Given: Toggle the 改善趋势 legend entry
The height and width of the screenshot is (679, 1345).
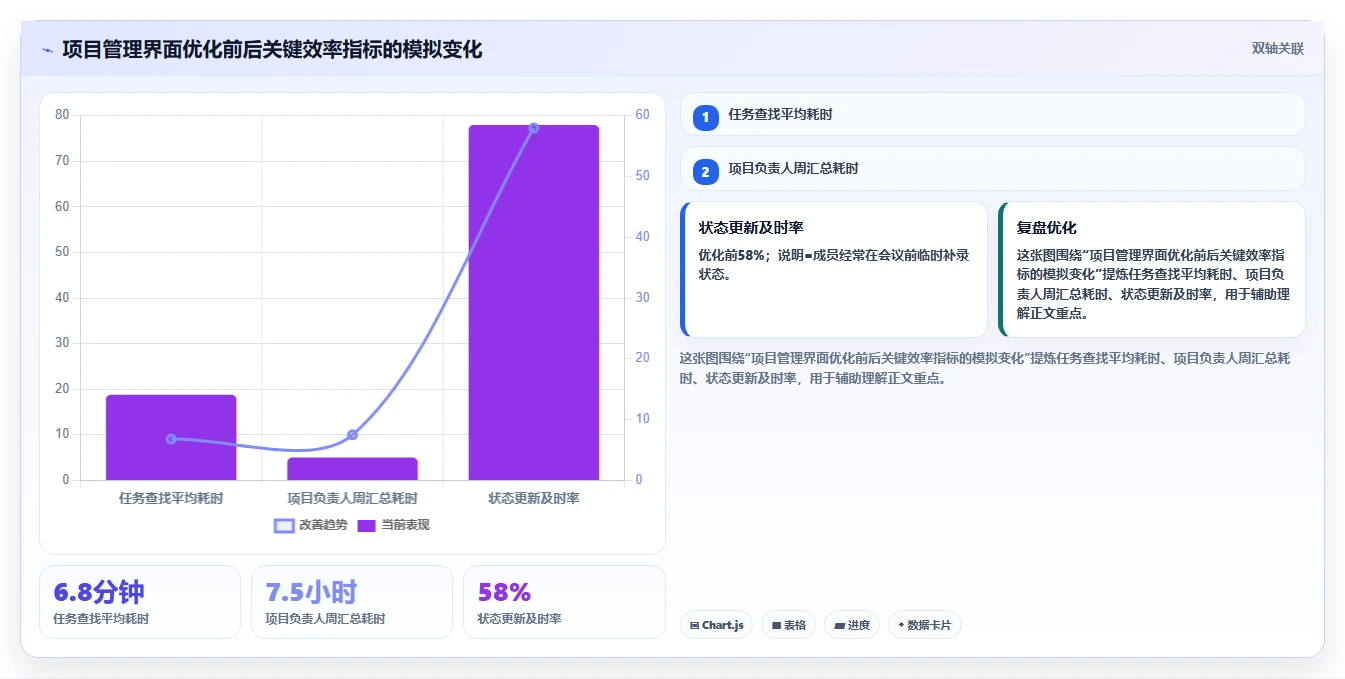Looking at the screenshot, I should point(311,525).
